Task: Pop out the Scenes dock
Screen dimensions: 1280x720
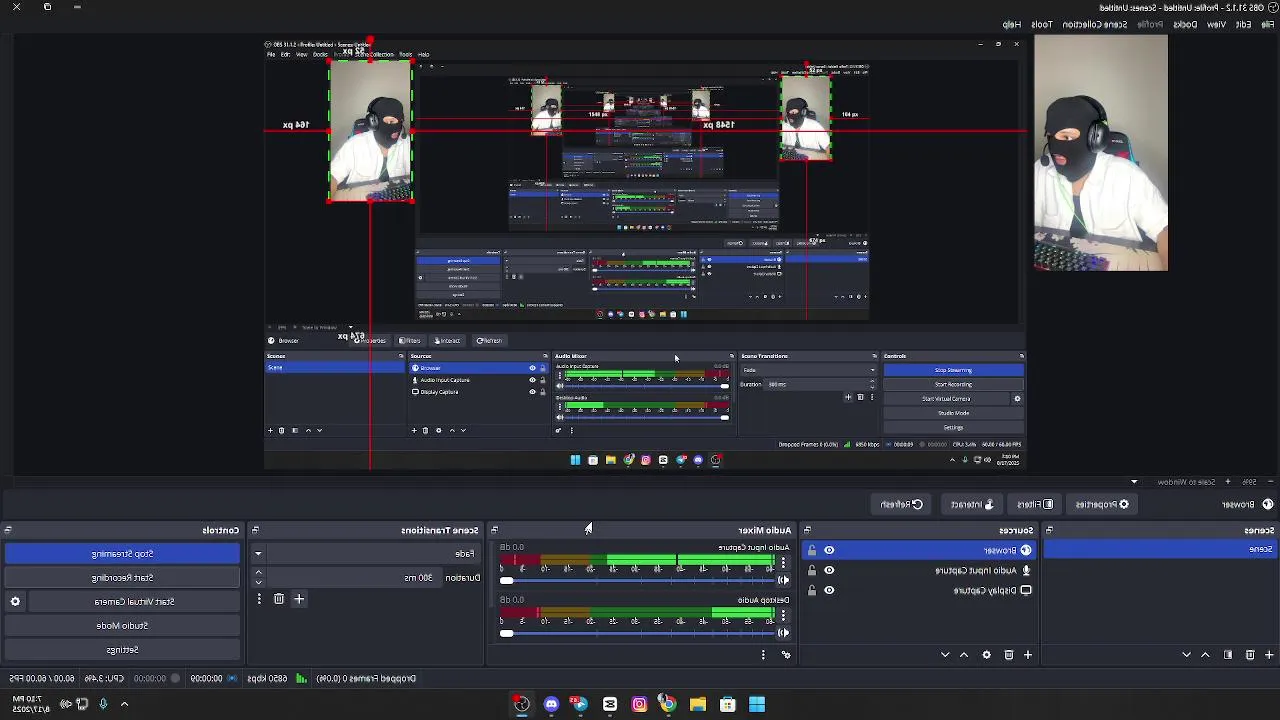Action: (x=1049, y=530)
